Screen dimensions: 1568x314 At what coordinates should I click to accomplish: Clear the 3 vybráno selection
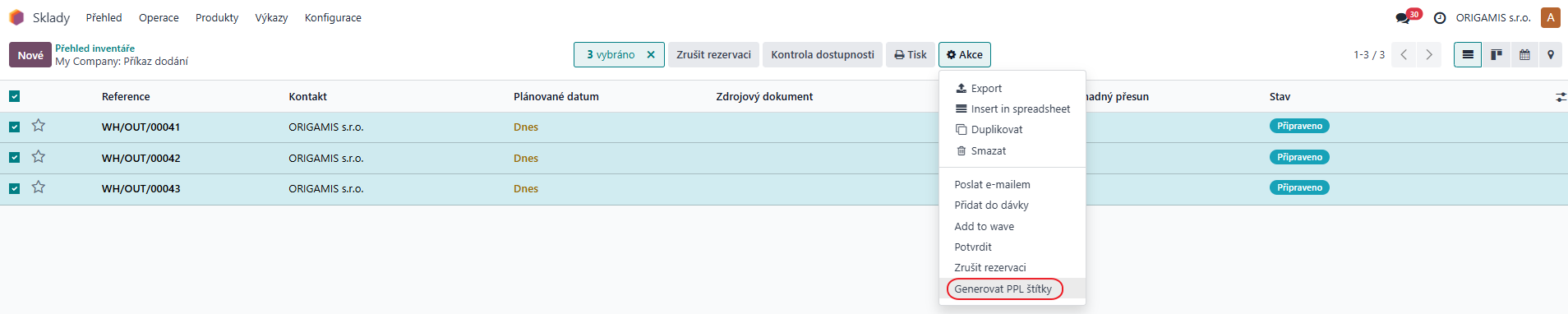651,55
